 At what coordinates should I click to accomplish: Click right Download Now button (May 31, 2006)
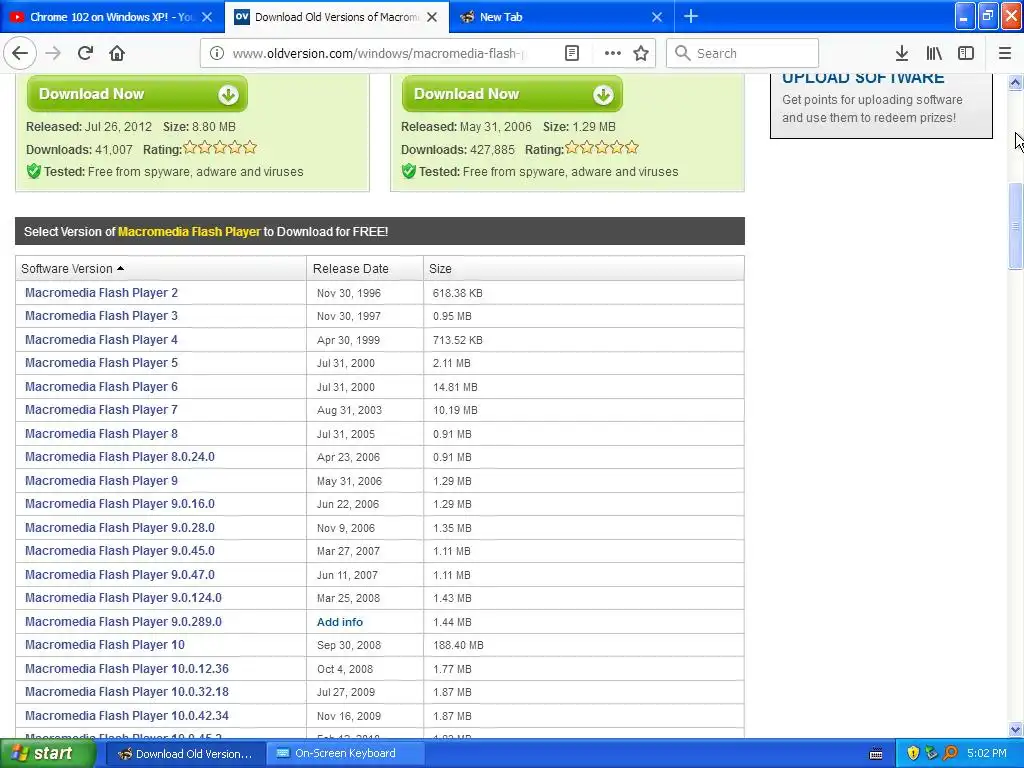(x=512, y=94)
